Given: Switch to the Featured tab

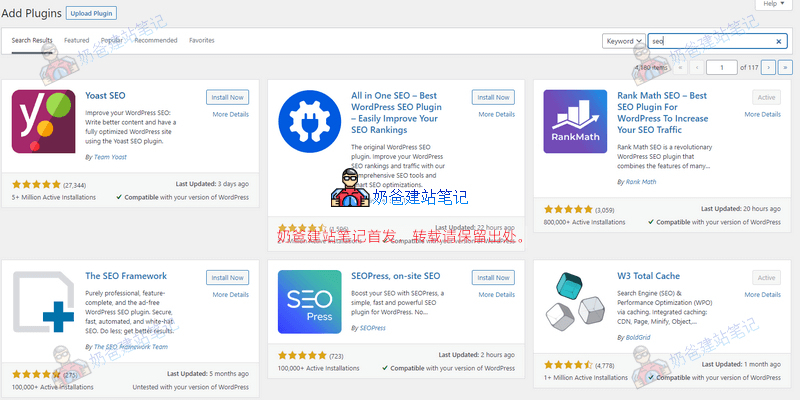Looking at the screenshot, I should [77, 40].
